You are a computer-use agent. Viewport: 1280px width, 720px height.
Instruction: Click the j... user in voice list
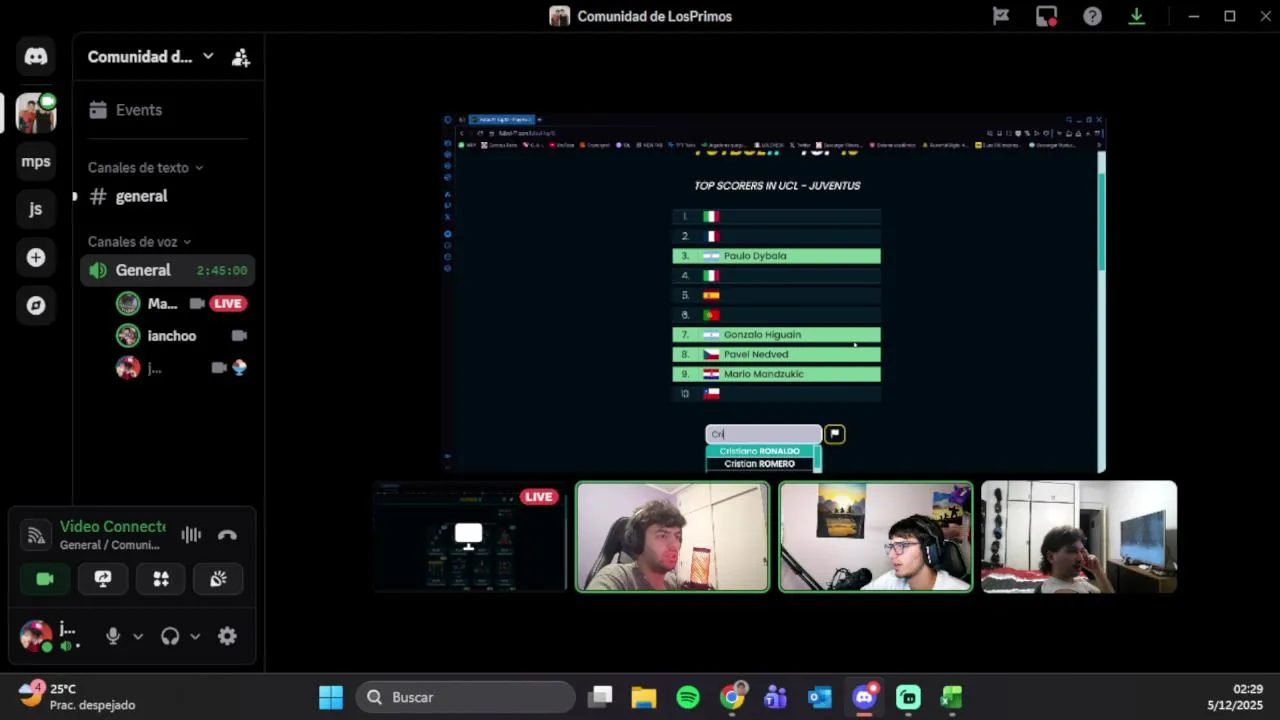(155, 368)
